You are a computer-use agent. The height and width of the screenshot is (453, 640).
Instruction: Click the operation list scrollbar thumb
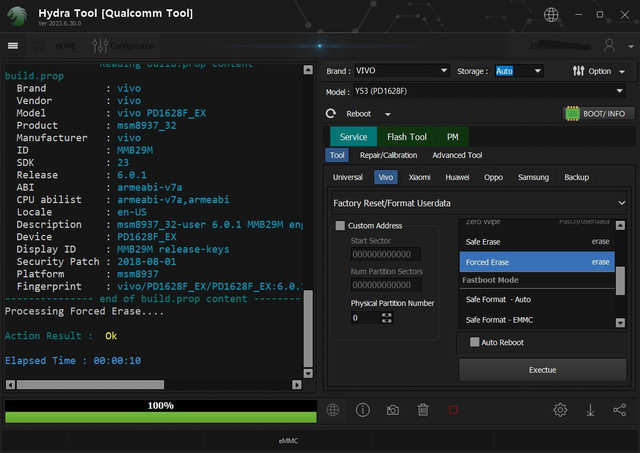pos(620,281)
